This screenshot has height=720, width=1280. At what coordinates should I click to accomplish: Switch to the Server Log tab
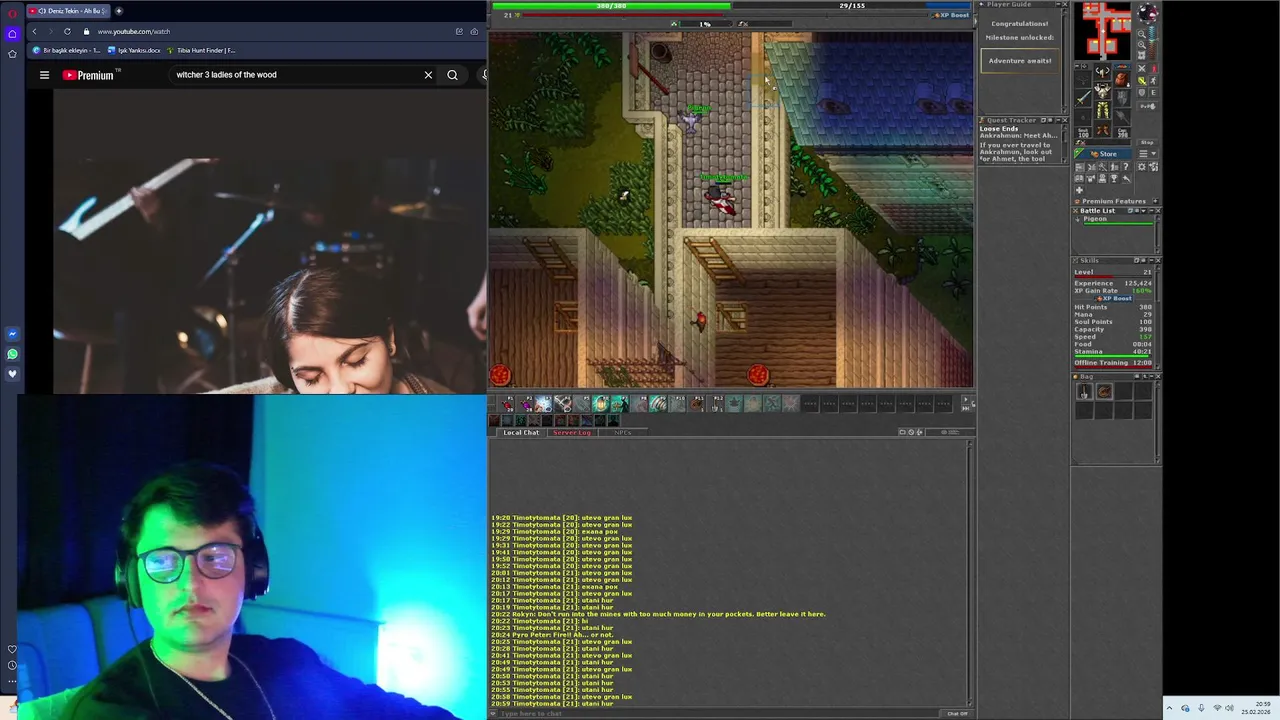tap(572, 432)
